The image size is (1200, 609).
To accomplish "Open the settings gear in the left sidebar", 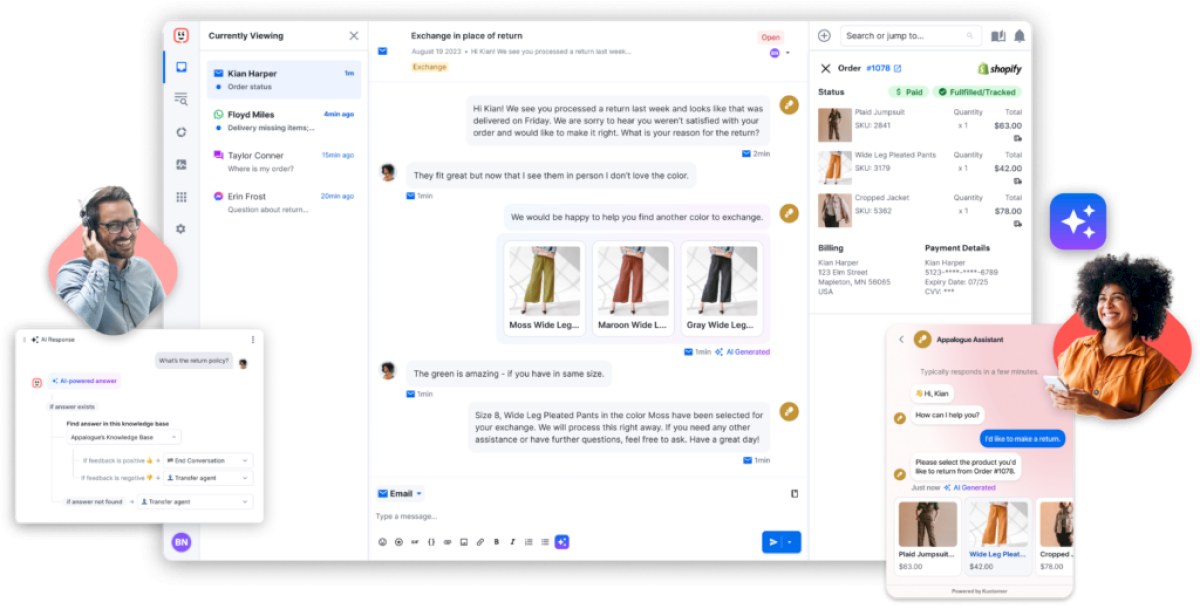I will 181,228.
